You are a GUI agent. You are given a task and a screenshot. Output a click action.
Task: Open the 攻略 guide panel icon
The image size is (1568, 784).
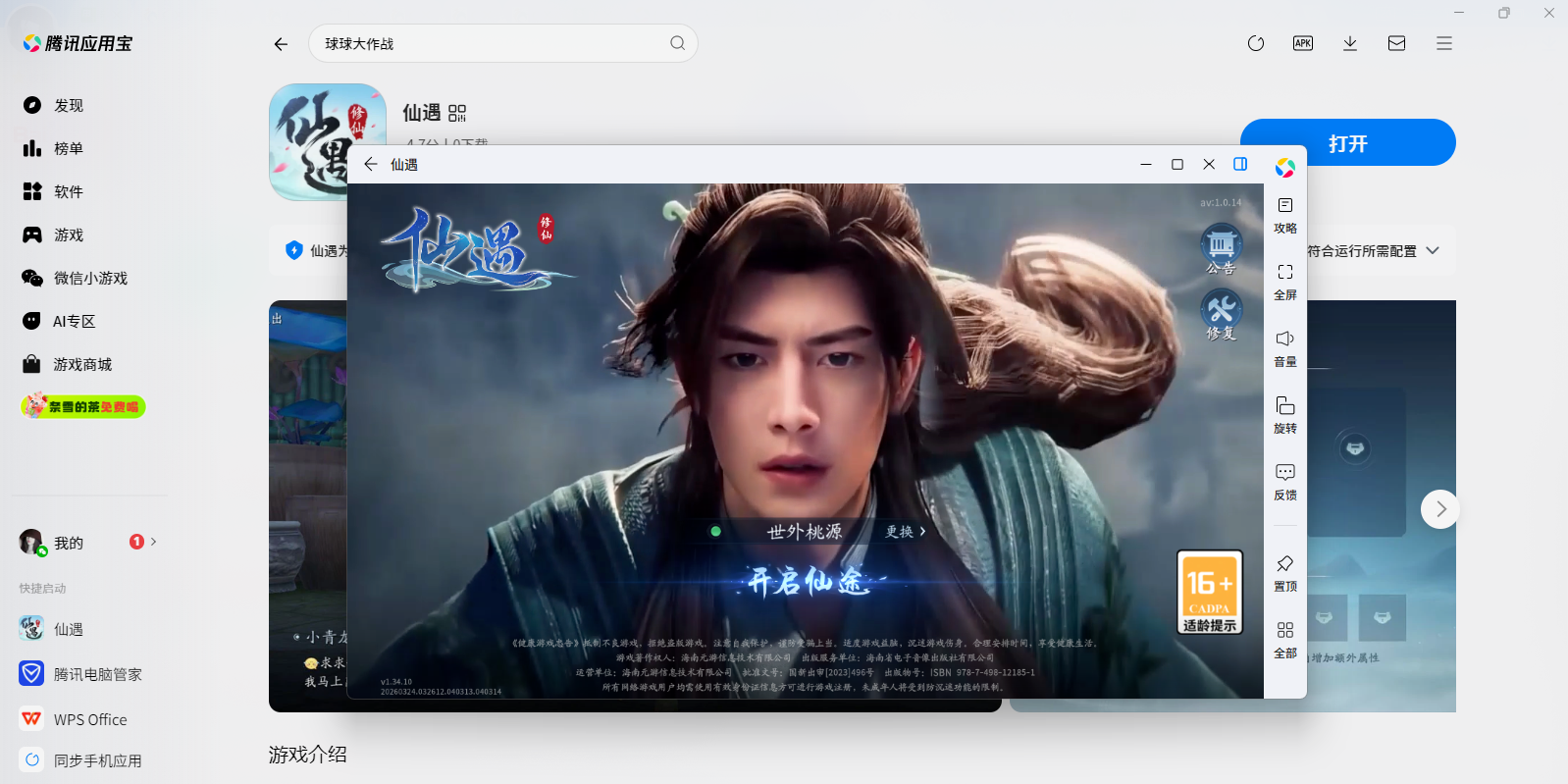(x=1284, y=214)
